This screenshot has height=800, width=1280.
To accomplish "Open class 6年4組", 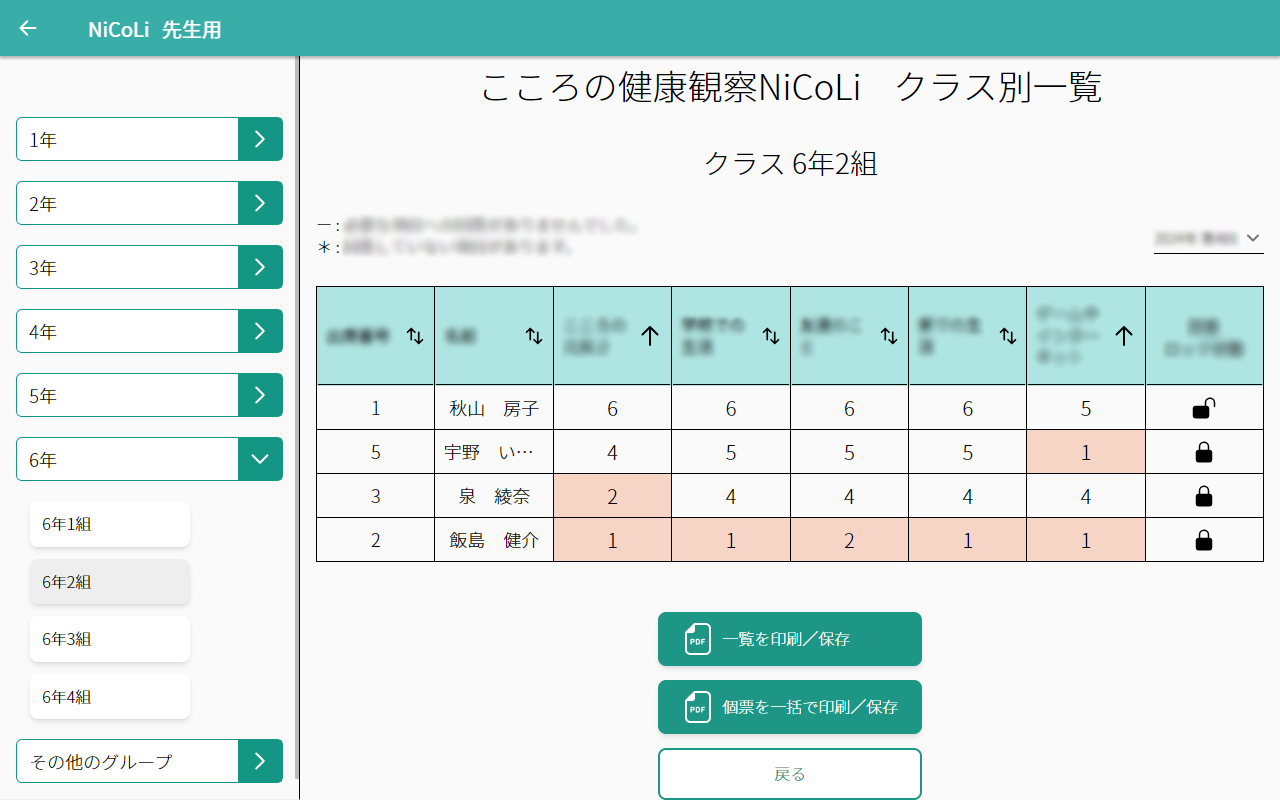I will pos(110,697).
